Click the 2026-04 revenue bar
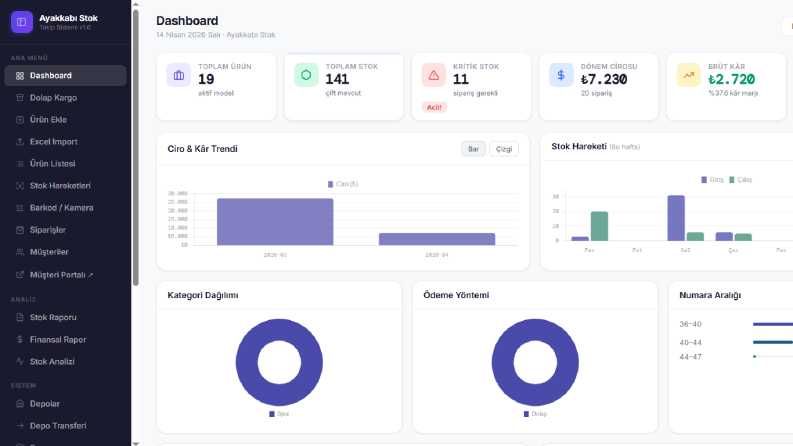Image resolution: width=793 pixels, height=446 pixels. pos(437,239)
